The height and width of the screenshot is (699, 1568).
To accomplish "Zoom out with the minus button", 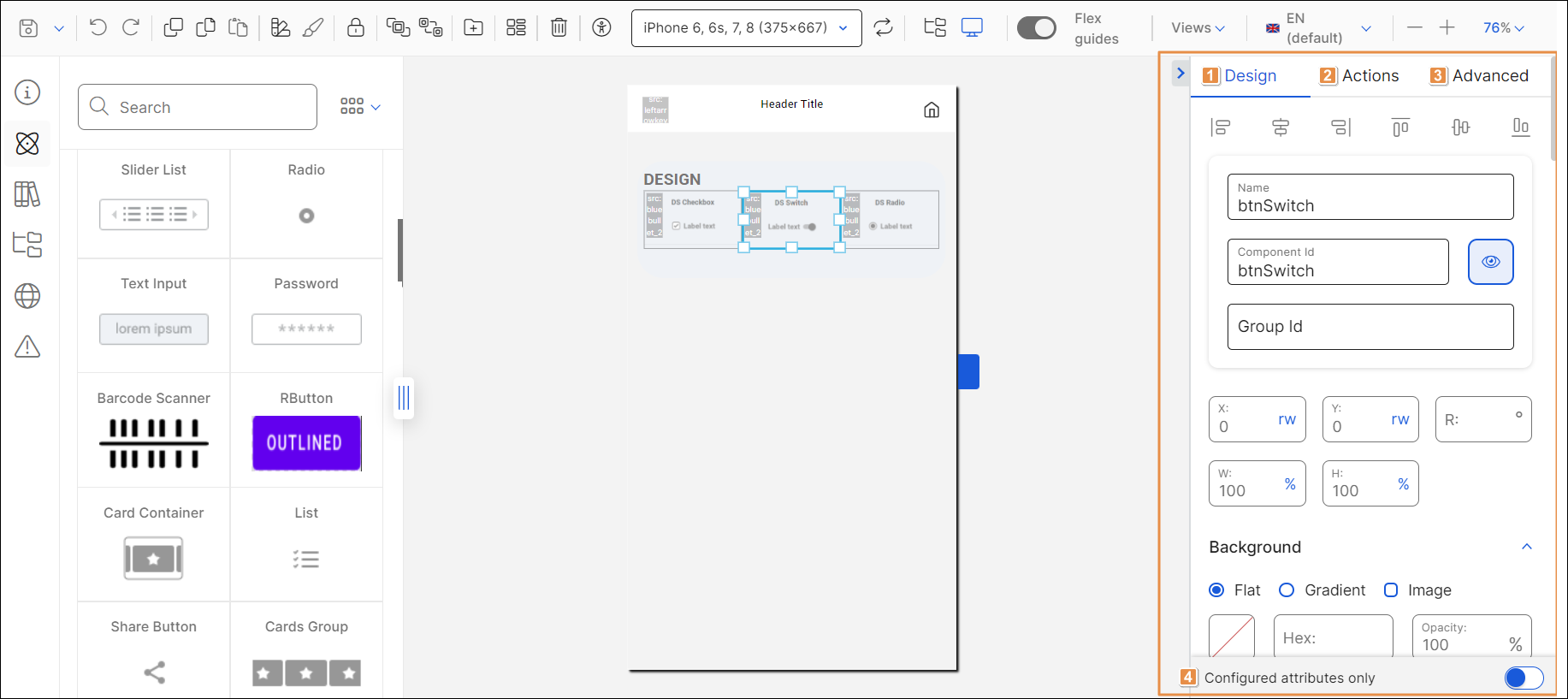I will coord(1415,27).
